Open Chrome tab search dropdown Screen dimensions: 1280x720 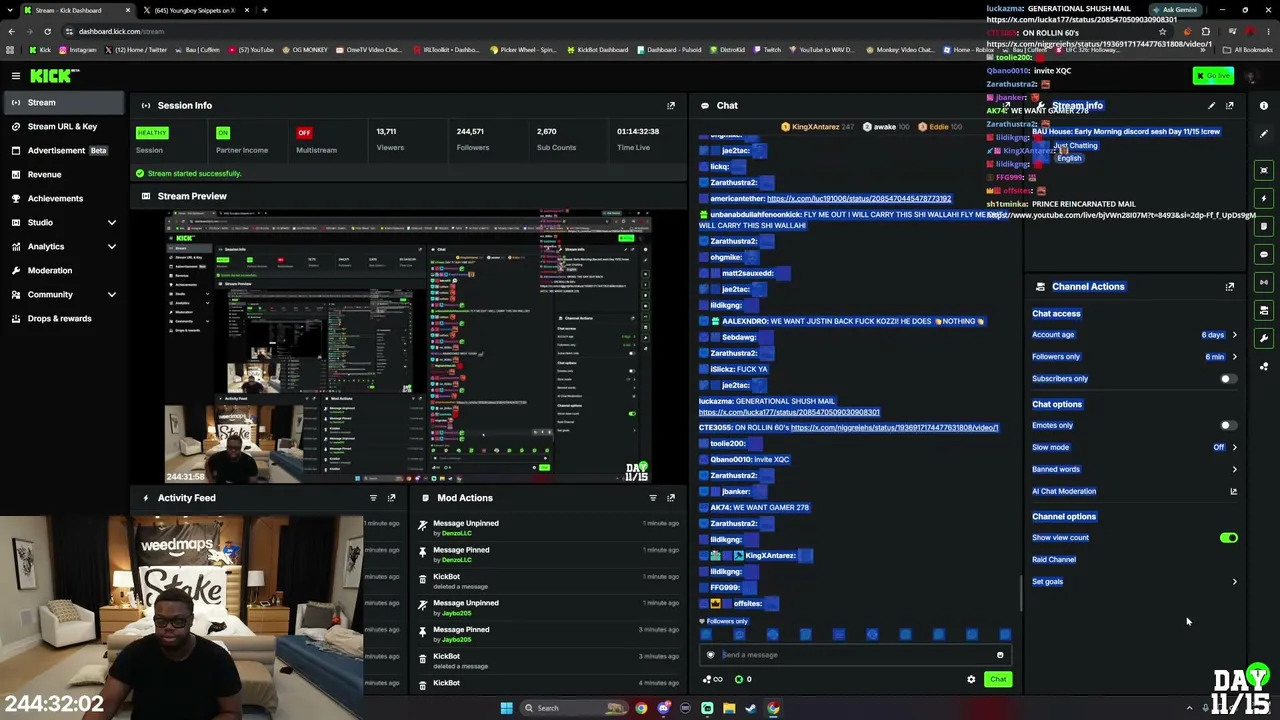11,10
